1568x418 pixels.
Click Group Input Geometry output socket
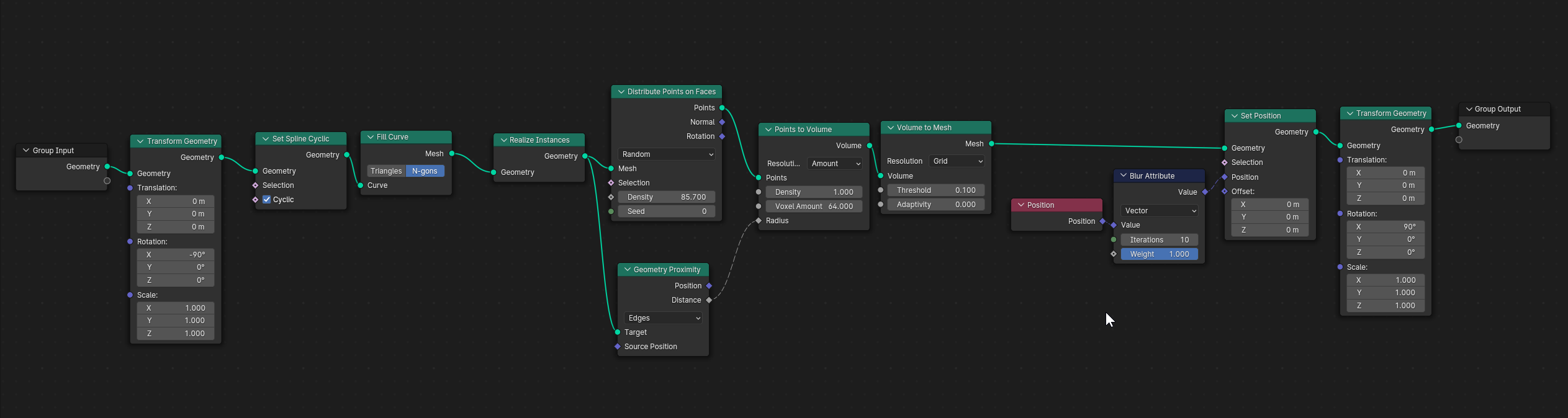pyautogui.click(x=107, y=167)
